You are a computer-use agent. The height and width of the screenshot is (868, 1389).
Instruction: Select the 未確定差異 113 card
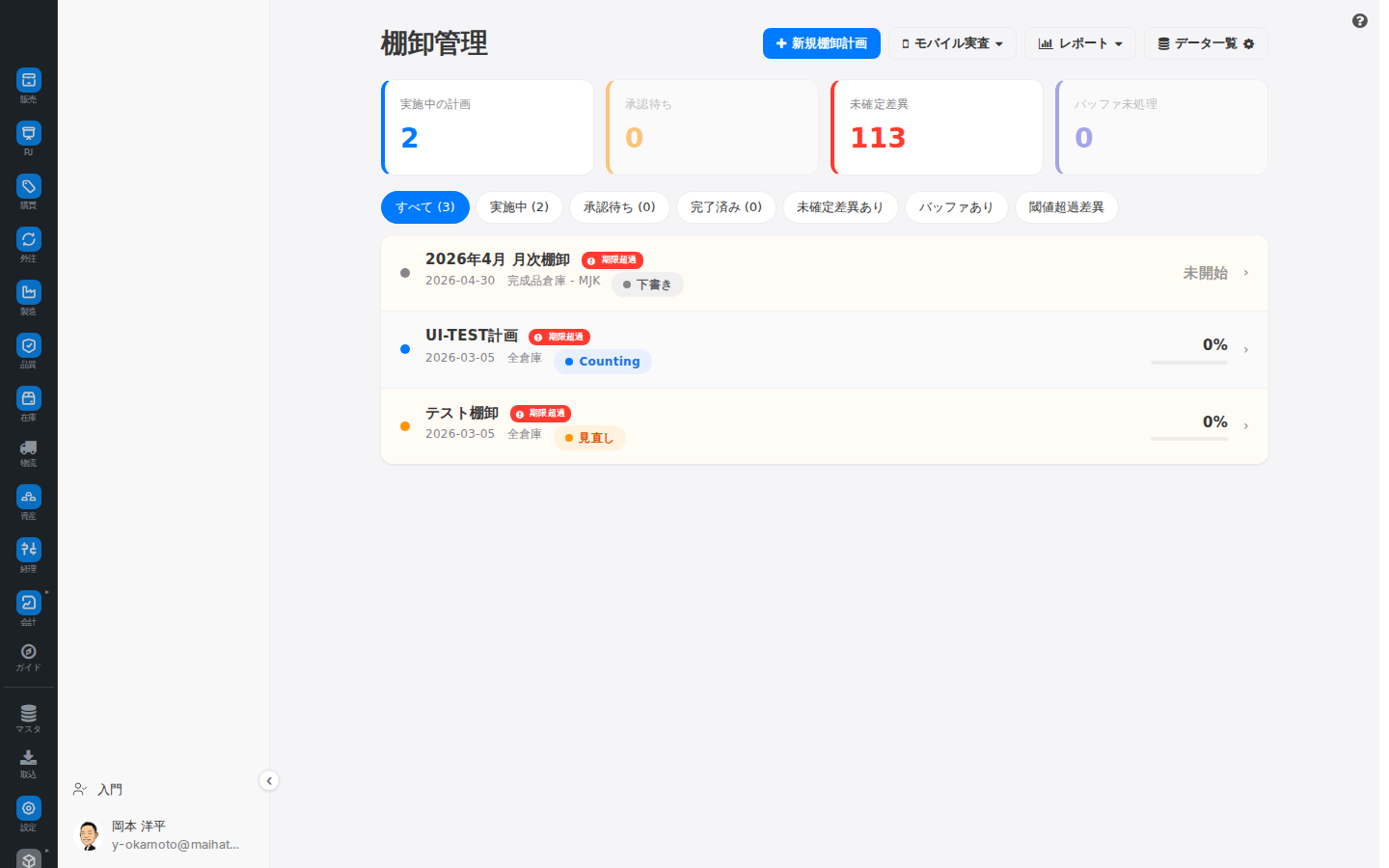[x=937, y=127]
